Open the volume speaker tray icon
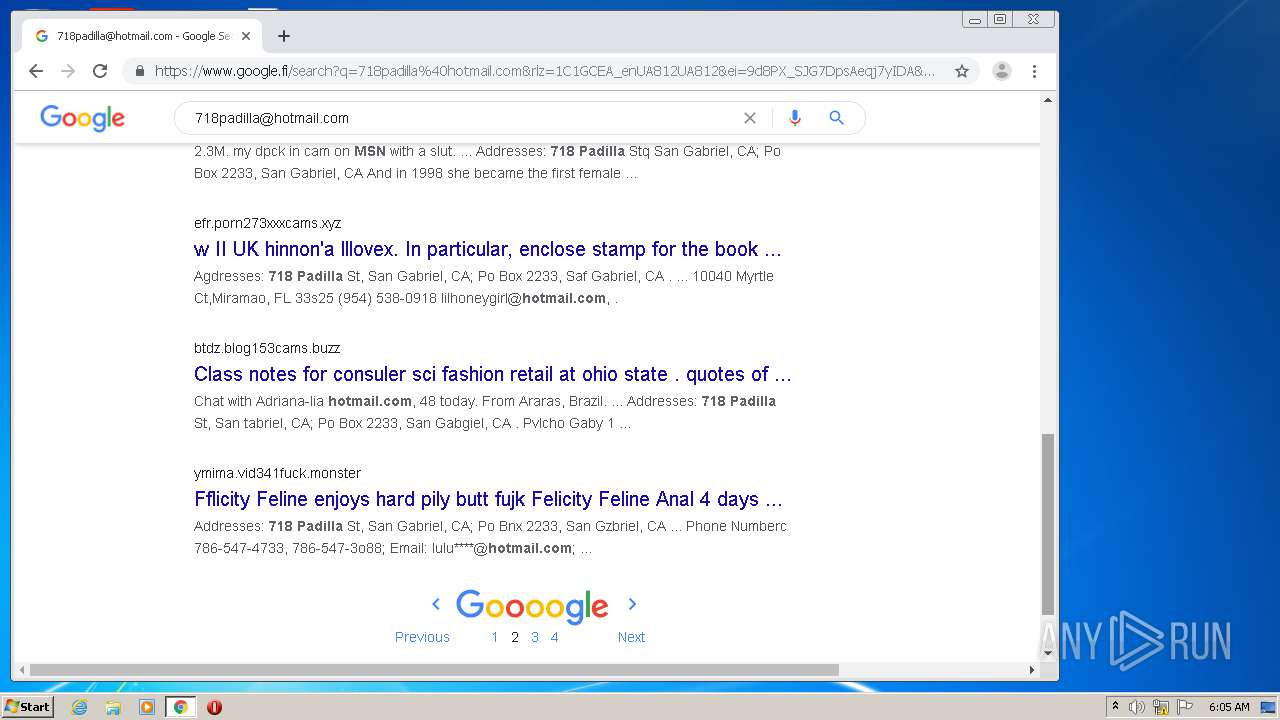The height and width of the screenshot is (720, 1280). (1137, 707)
